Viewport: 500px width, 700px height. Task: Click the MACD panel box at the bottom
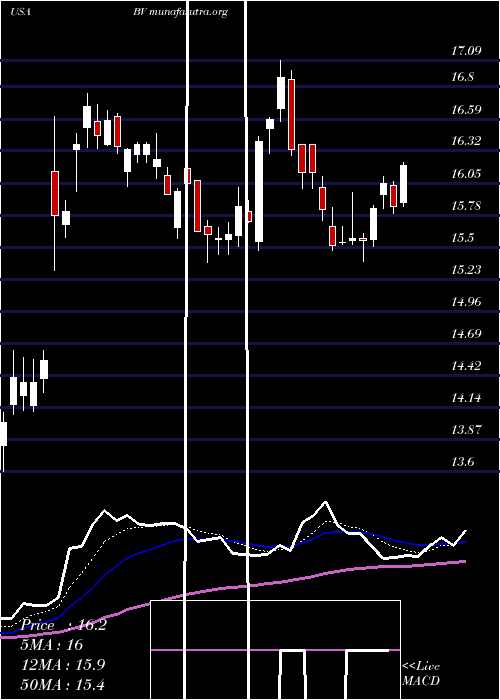coord(275,650)
